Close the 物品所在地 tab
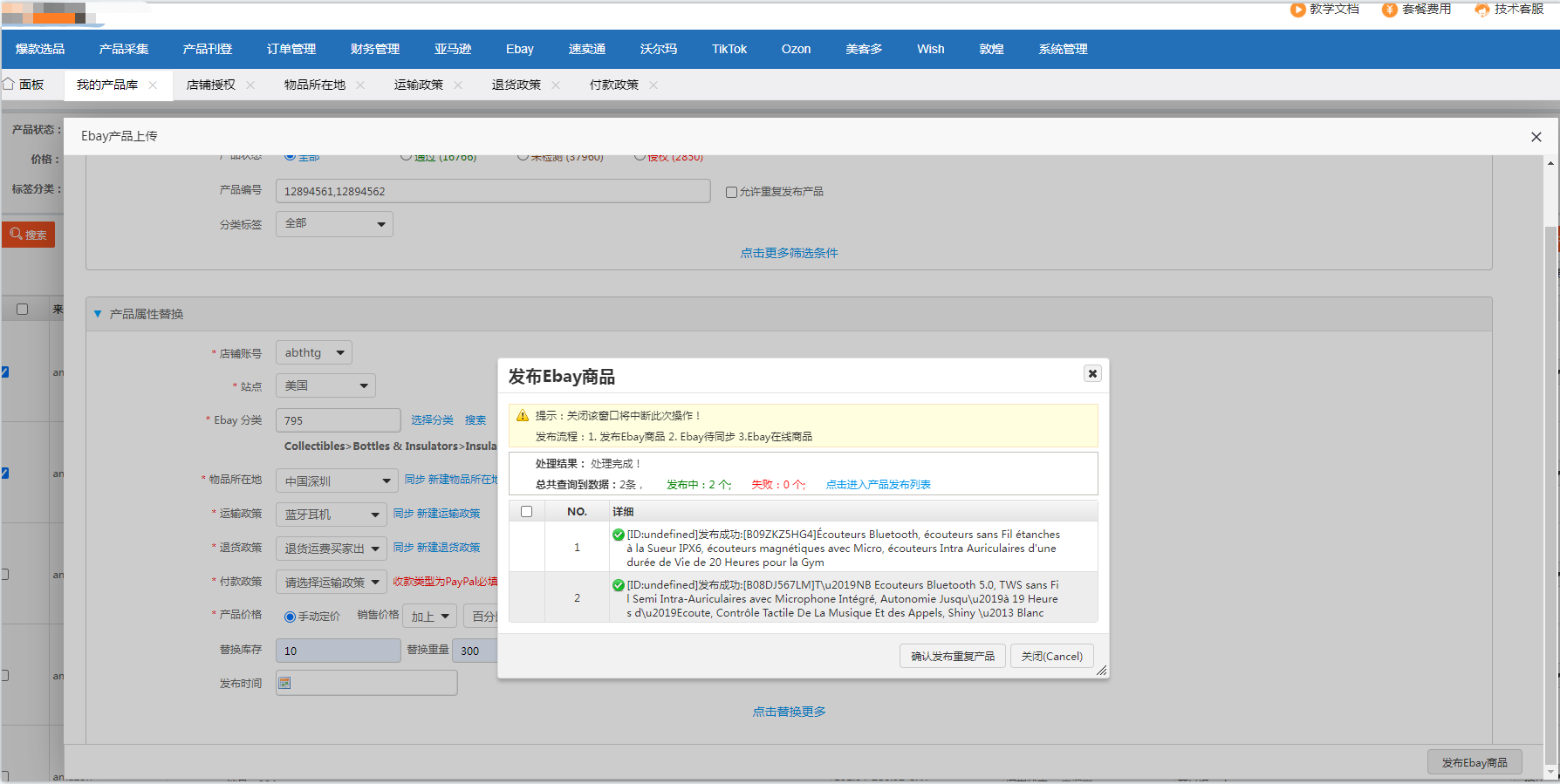This screenshot has width=1560, height=784. [360, 85]
